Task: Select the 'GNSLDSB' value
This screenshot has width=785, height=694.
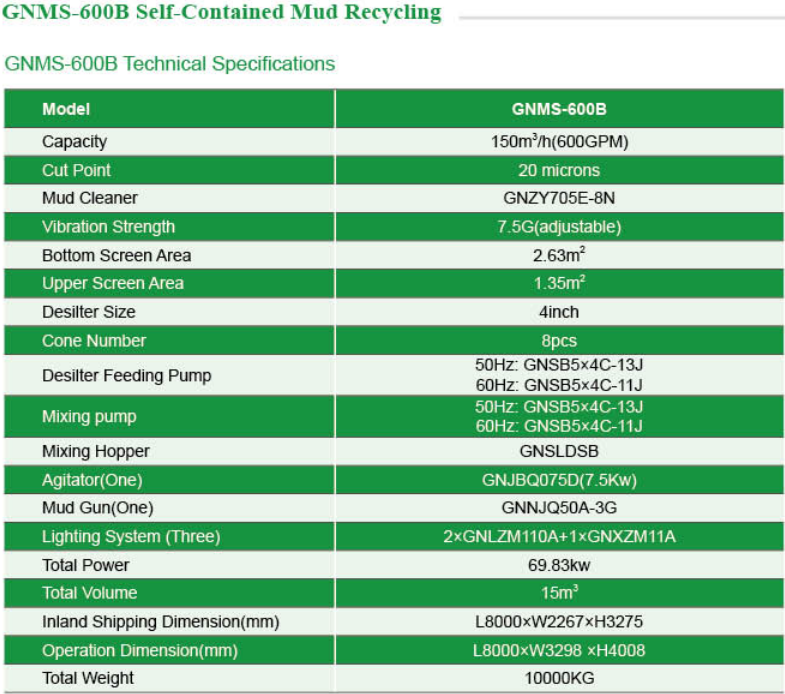Action: [559, 451]
